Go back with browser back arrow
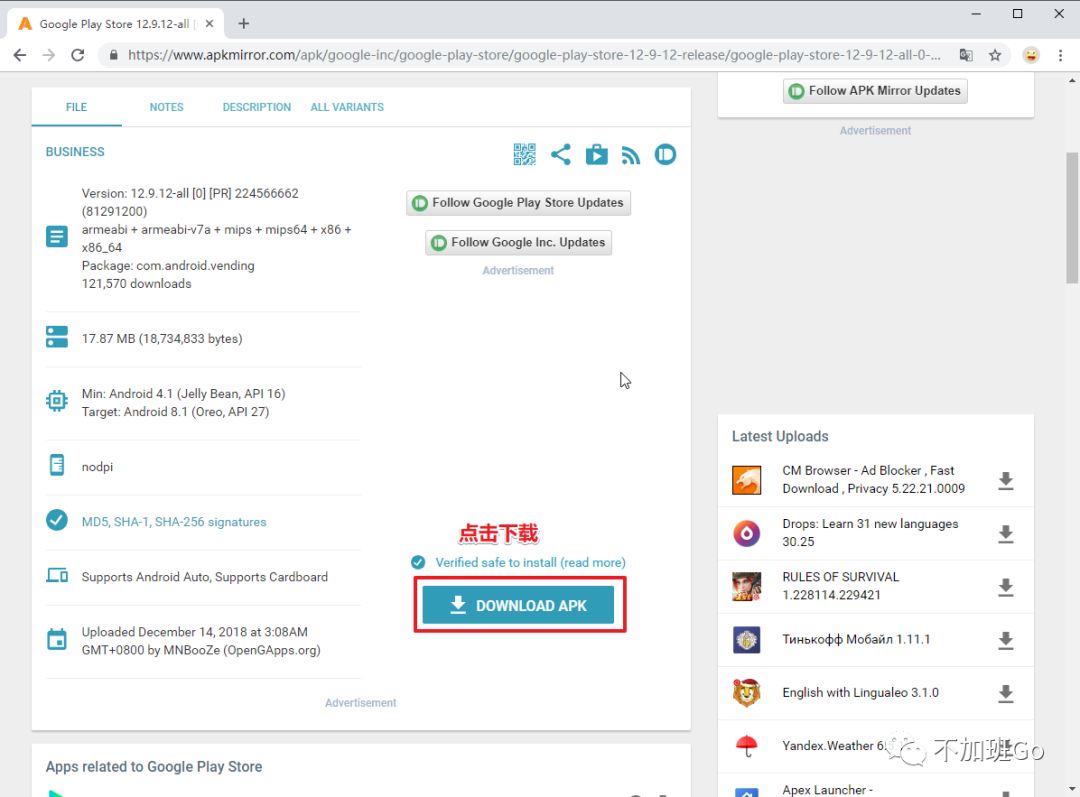Viewport: 1080px width, 797px height. click(20, 55)
